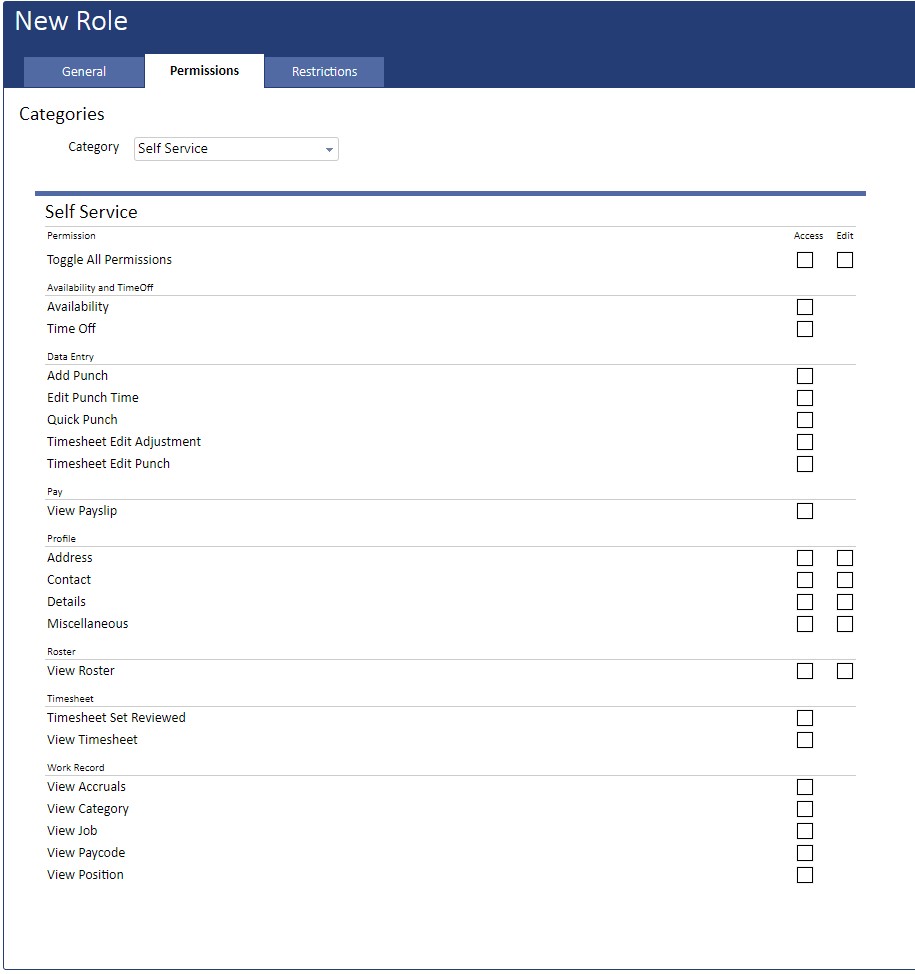Viewport: 915px width, 974px height.
Task: Tick Timesheet Edit Punch access checkbox
Action: [x=804, y=464]
